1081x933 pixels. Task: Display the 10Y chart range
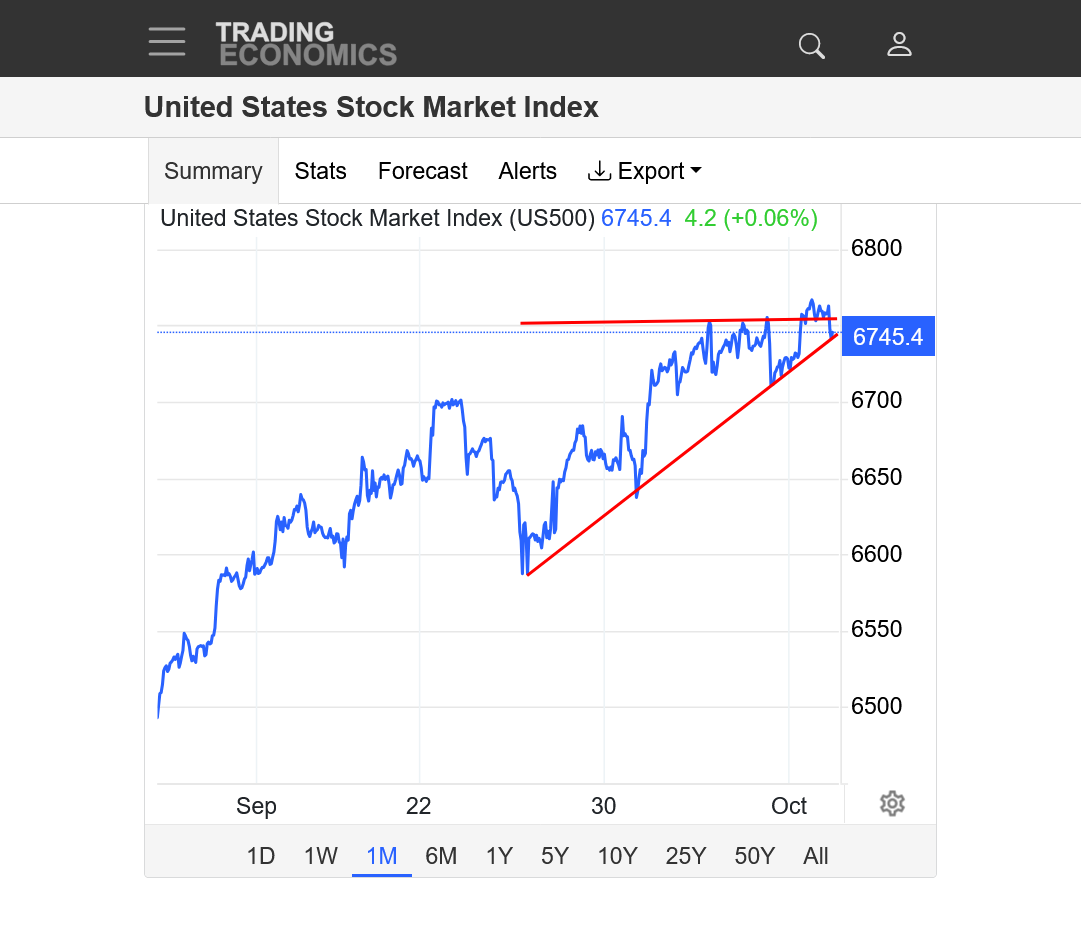617,856
